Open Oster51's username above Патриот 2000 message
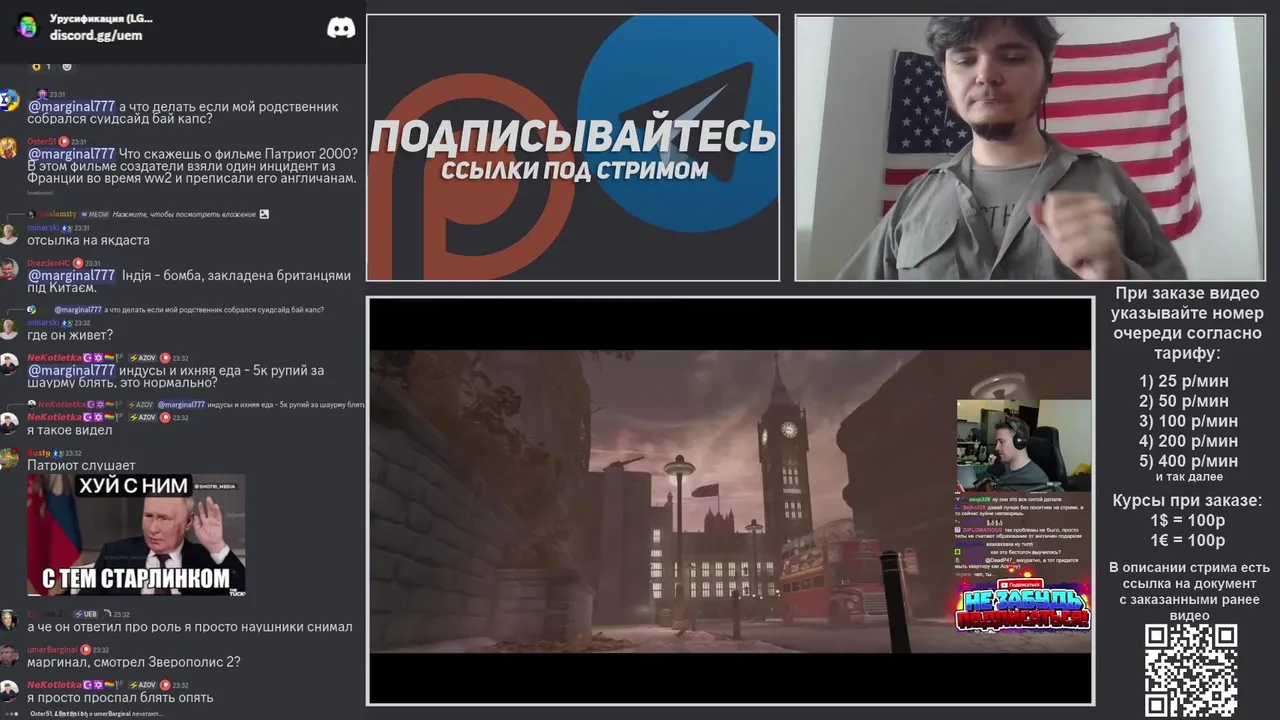 tap(41, 142)
